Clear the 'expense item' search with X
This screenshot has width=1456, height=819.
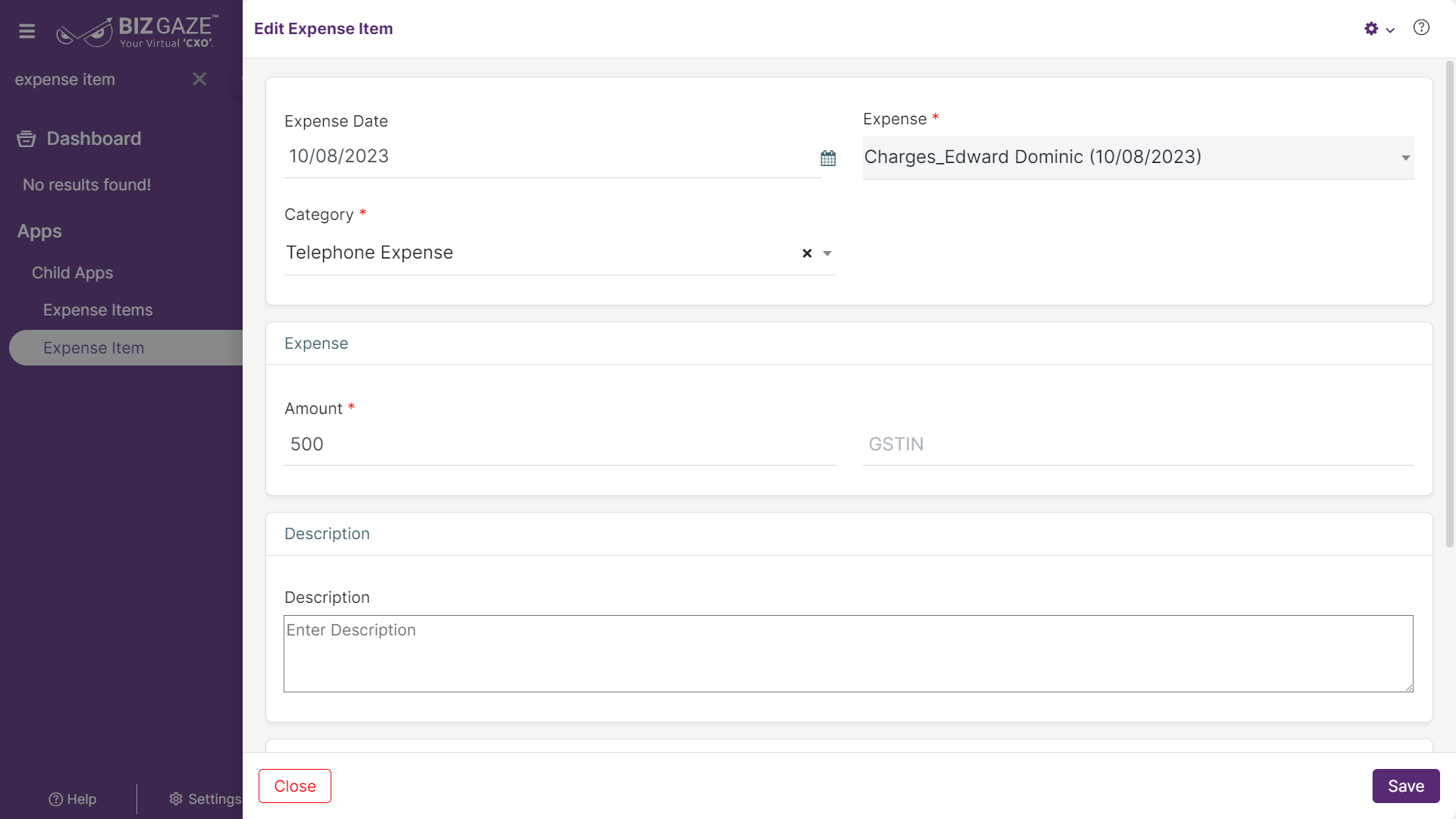199,79
